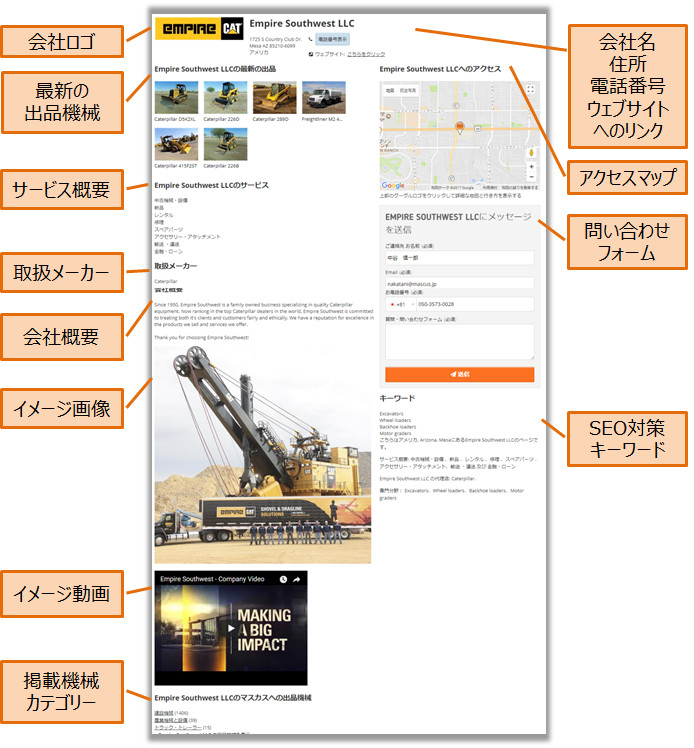Image resolution: width=694 pixels, height=748 pixels.
Task: Click the phone number input field
Action: click(475, 304)
